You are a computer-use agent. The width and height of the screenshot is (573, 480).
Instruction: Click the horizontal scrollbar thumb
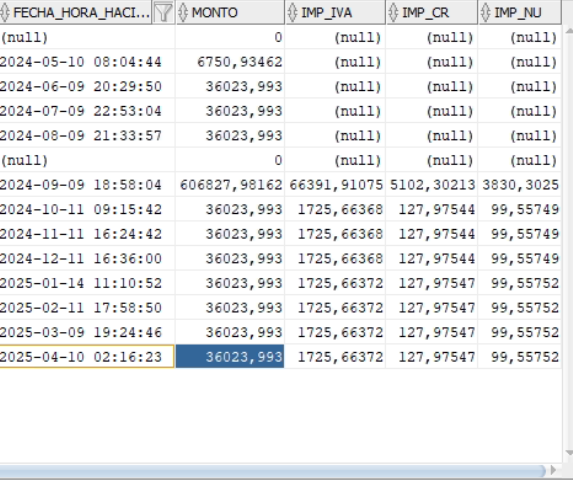272,470
